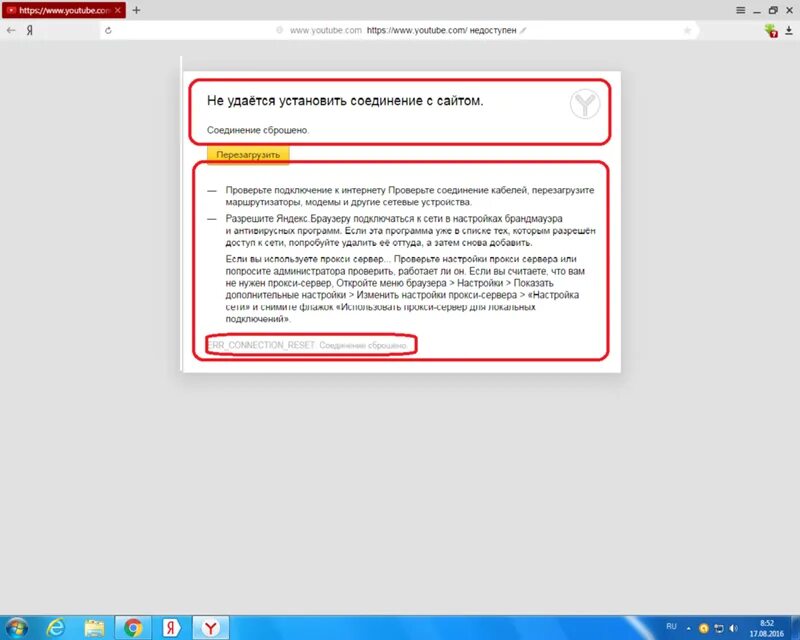Open Google Chrome from the taskbar
800x640 pixels.
133,628
